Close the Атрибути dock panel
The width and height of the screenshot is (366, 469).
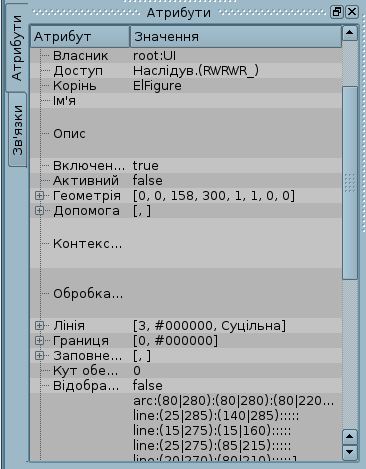[x=352, y=12]
